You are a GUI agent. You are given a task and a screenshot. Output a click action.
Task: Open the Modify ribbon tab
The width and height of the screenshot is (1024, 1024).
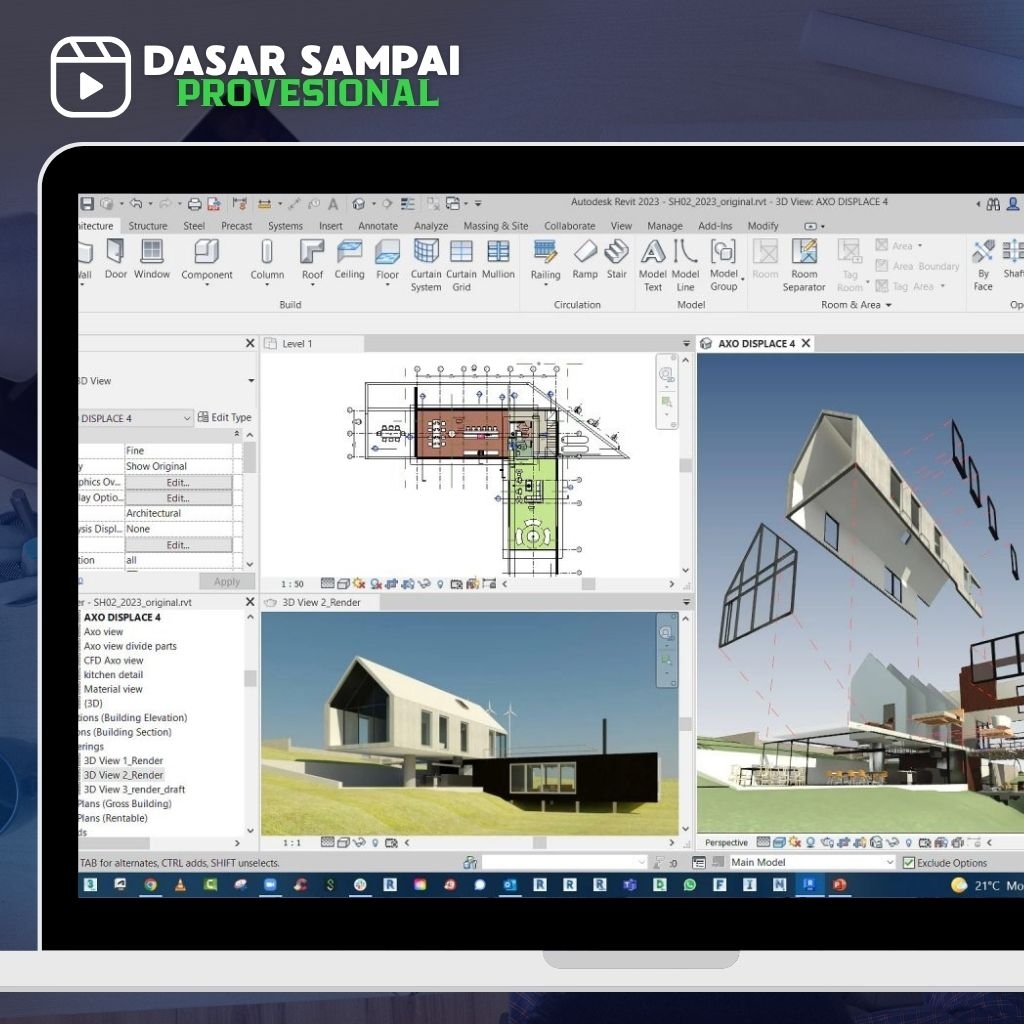(x=763, y=226)
